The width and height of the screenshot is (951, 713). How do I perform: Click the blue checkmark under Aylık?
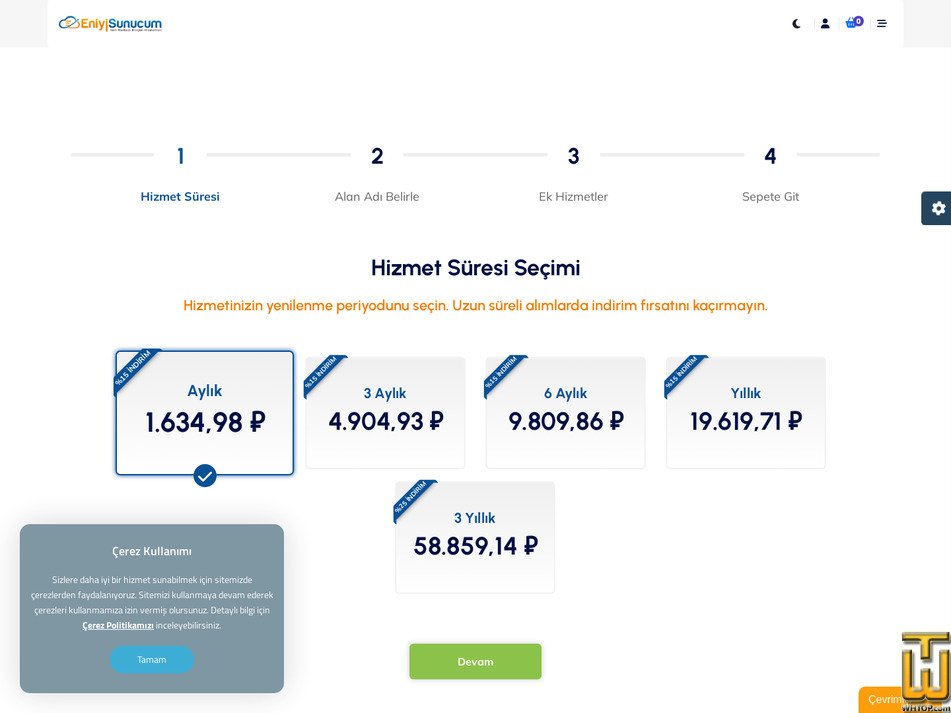pyautogui.click(x=205, y=475)
